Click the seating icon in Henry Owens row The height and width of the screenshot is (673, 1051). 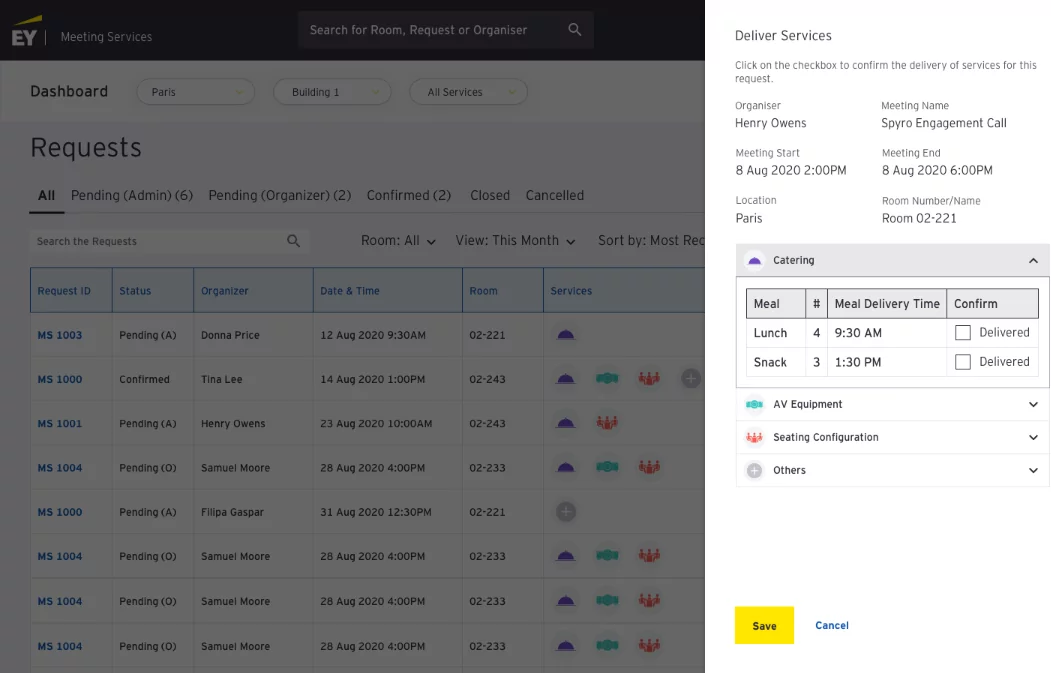tap(606, 423)
